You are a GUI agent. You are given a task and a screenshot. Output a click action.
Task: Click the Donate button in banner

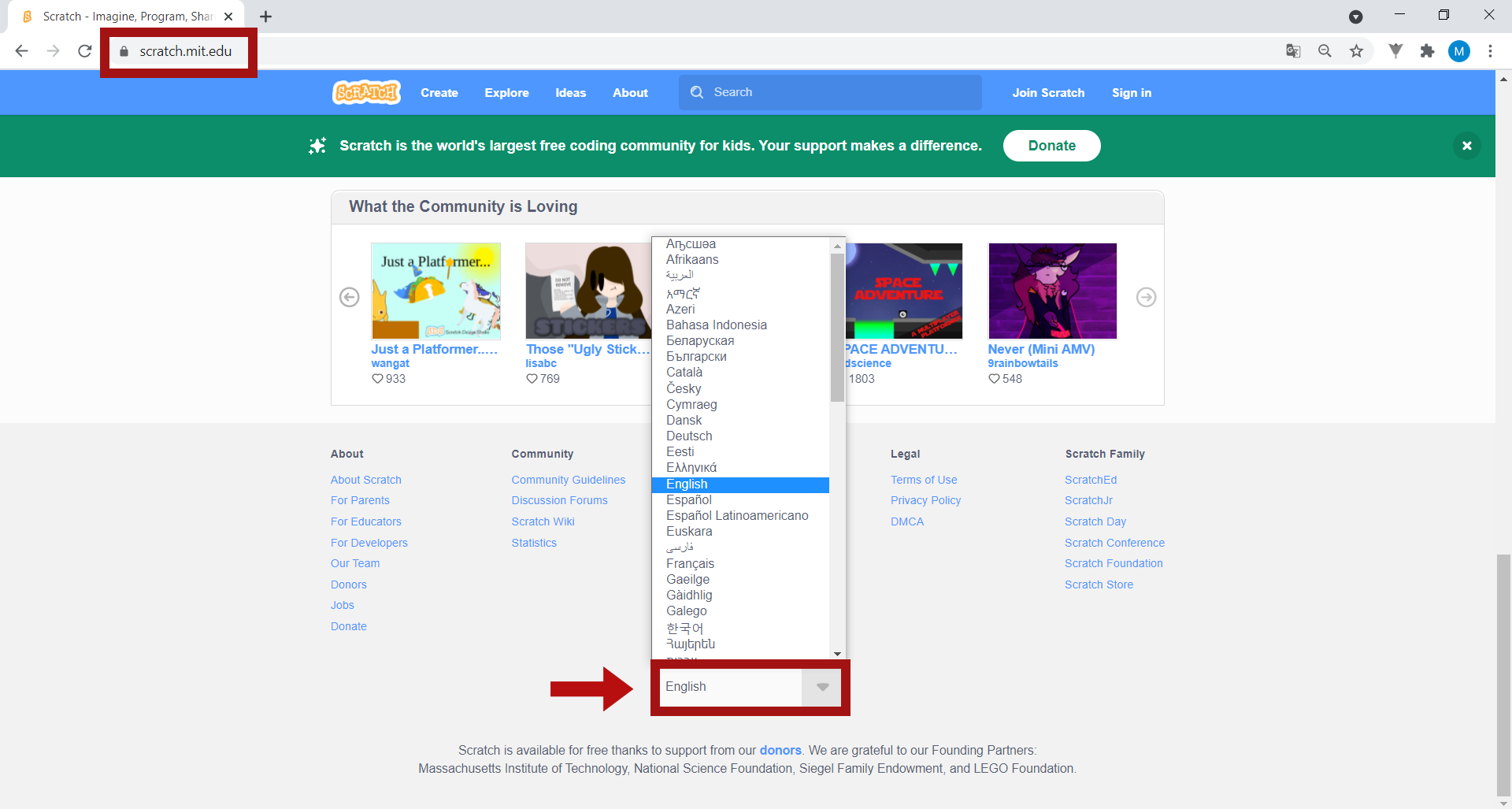click(x=1051, y=146)
